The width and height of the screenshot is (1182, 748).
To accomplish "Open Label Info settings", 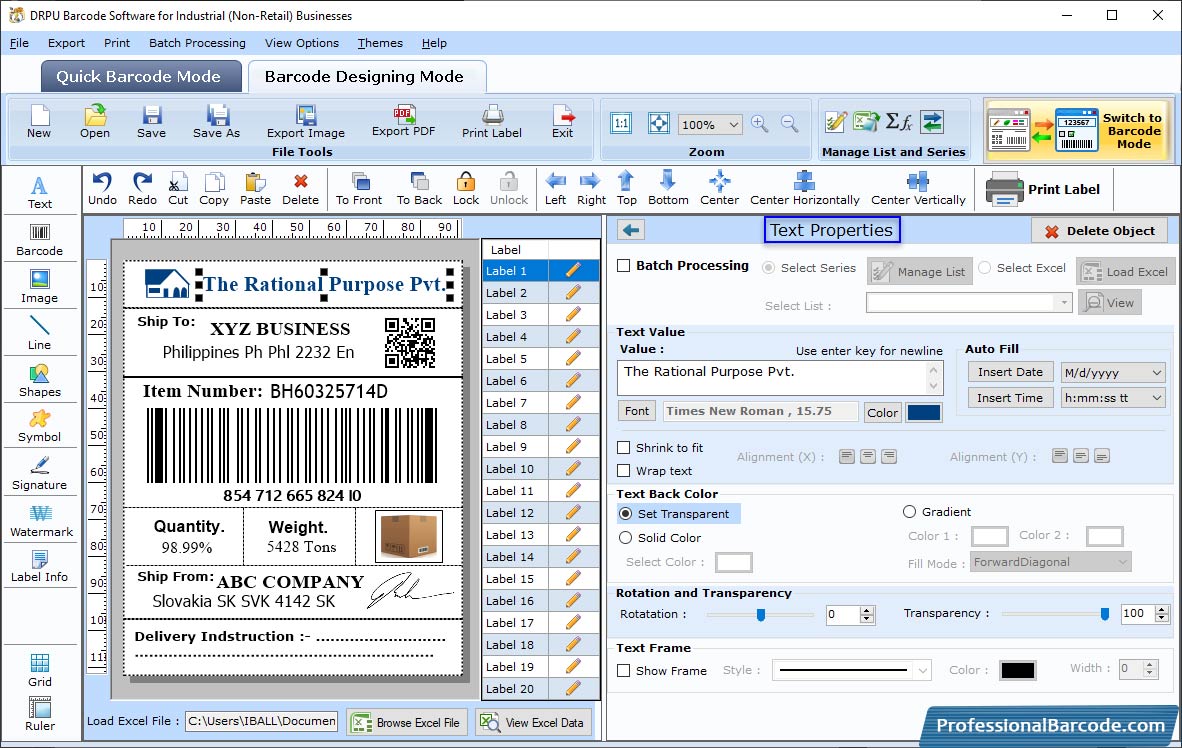I will pos(39,567).
